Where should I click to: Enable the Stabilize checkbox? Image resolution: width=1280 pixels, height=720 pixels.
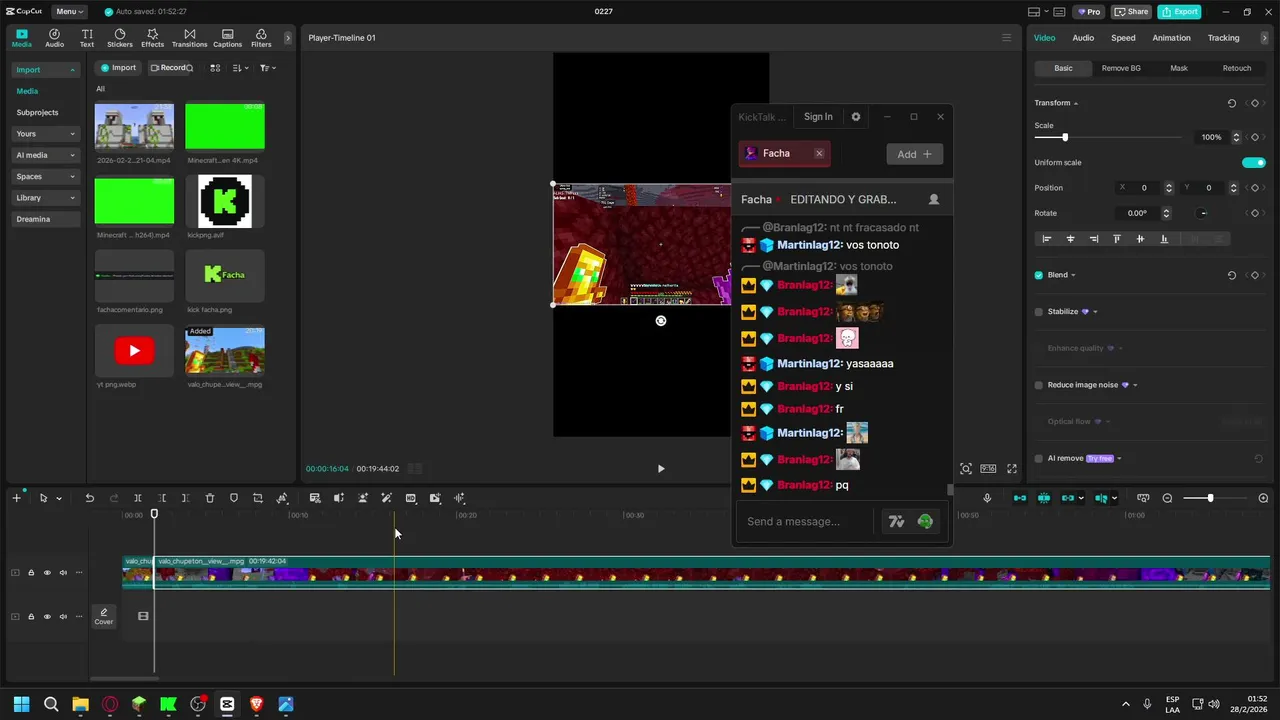coord(1039,312)
